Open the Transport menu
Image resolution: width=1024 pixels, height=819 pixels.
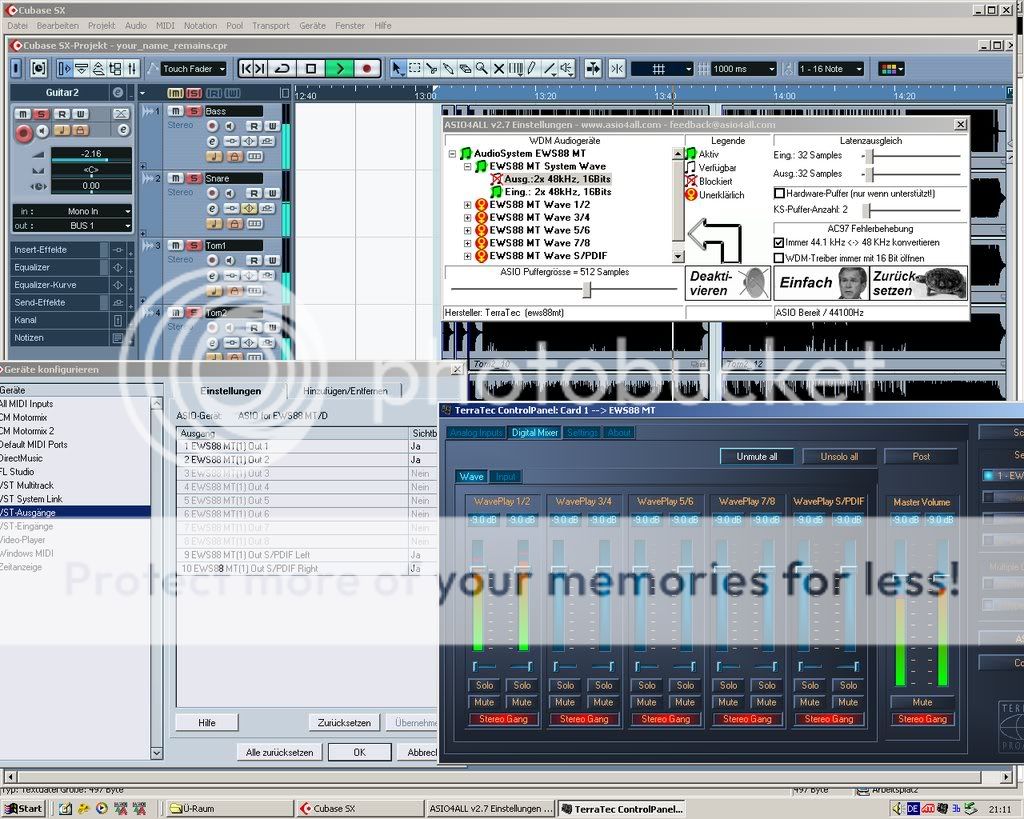coord(270,25)
